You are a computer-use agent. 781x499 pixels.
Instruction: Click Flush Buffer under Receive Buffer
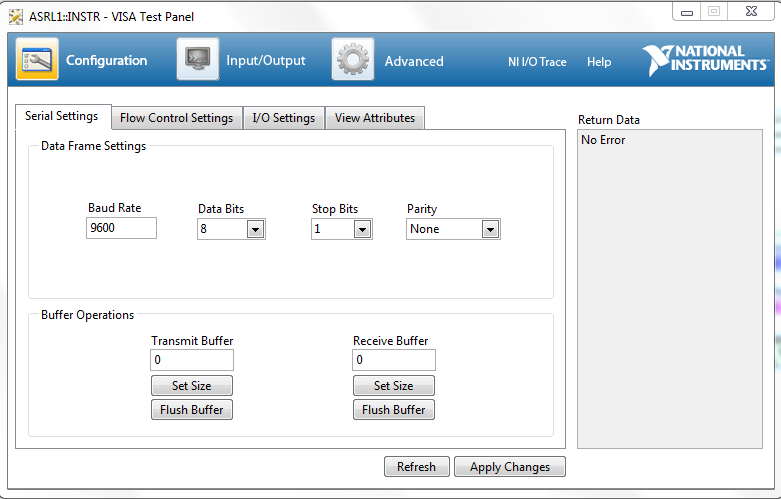pyautogui.click(x=394, y=409)
